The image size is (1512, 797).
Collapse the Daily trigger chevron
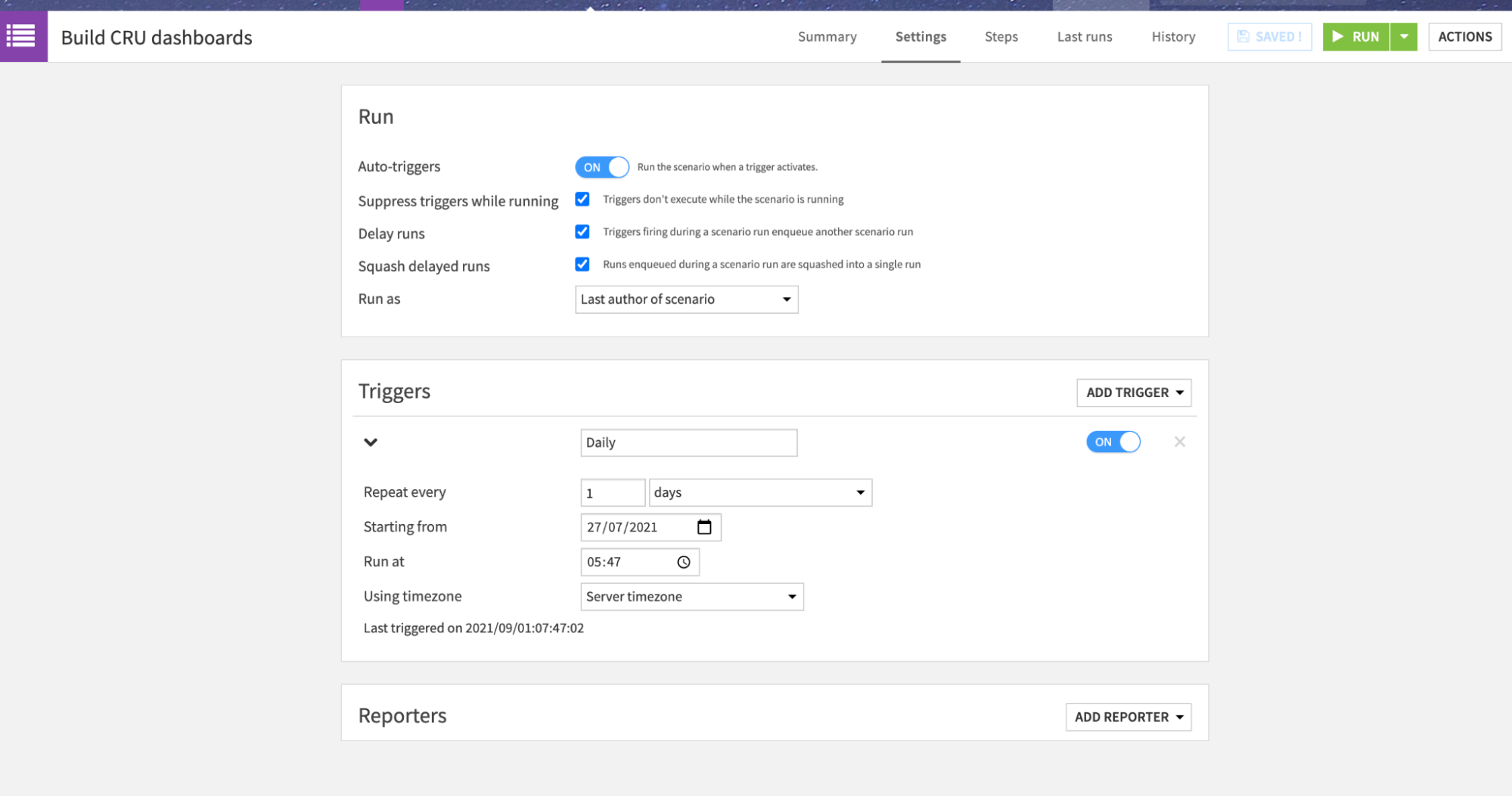click(x=371, y=442)
